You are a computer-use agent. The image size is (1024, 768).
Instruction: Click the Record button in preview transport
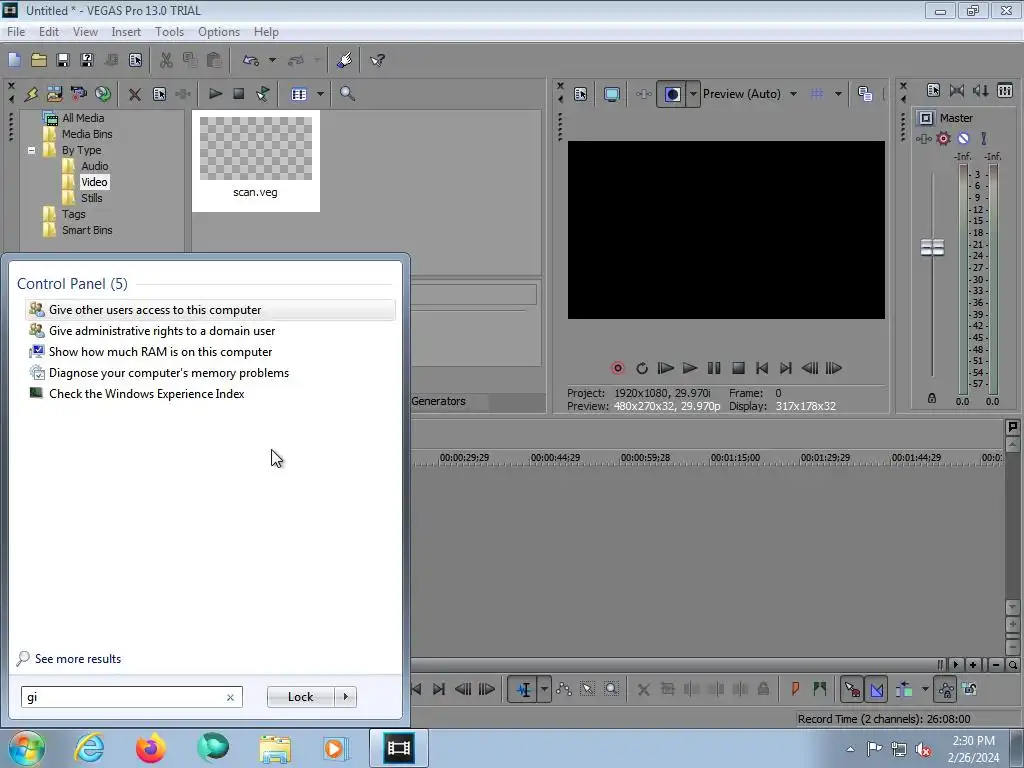click(x=617, y=368)
